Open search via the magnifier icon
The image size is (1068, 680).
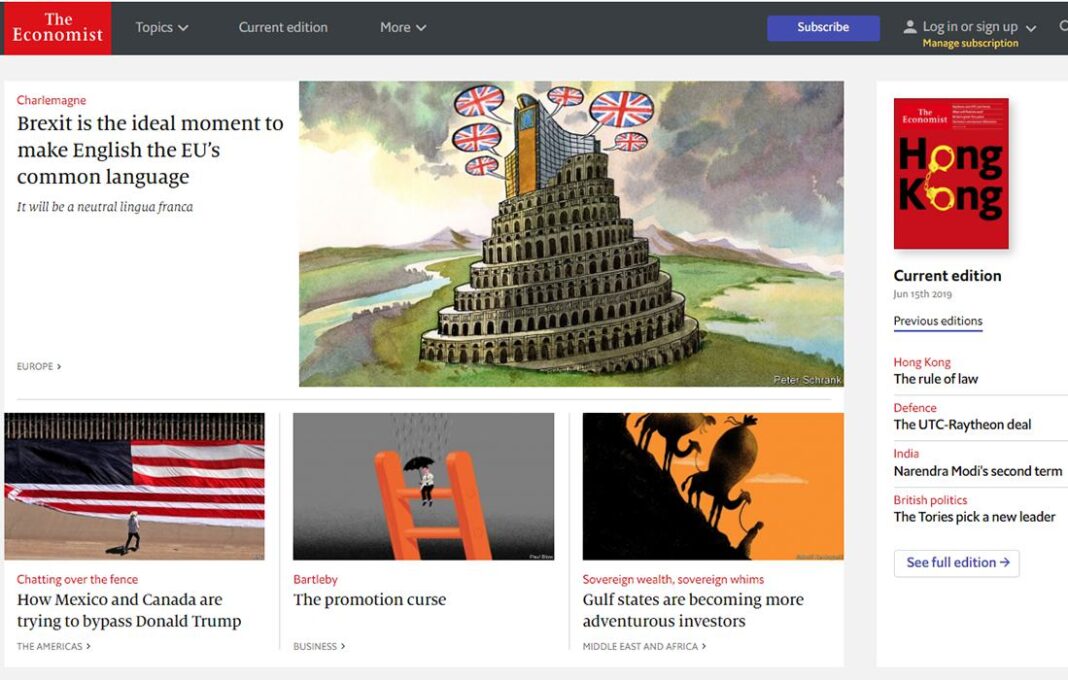pos(1063,27)
